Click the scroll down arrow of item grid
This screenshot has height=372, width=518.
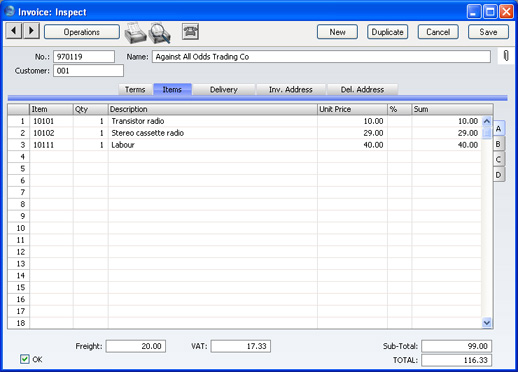487,322
